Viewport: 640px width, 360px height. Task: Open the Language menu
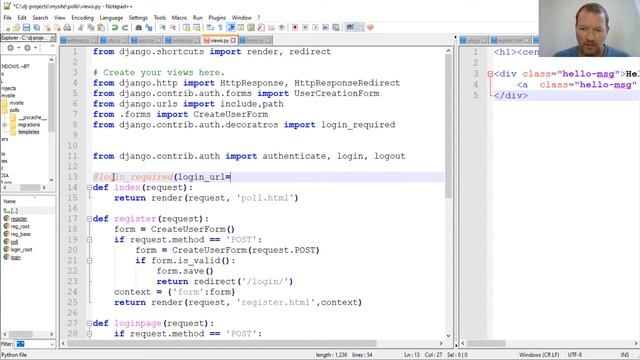coord(111,18)
